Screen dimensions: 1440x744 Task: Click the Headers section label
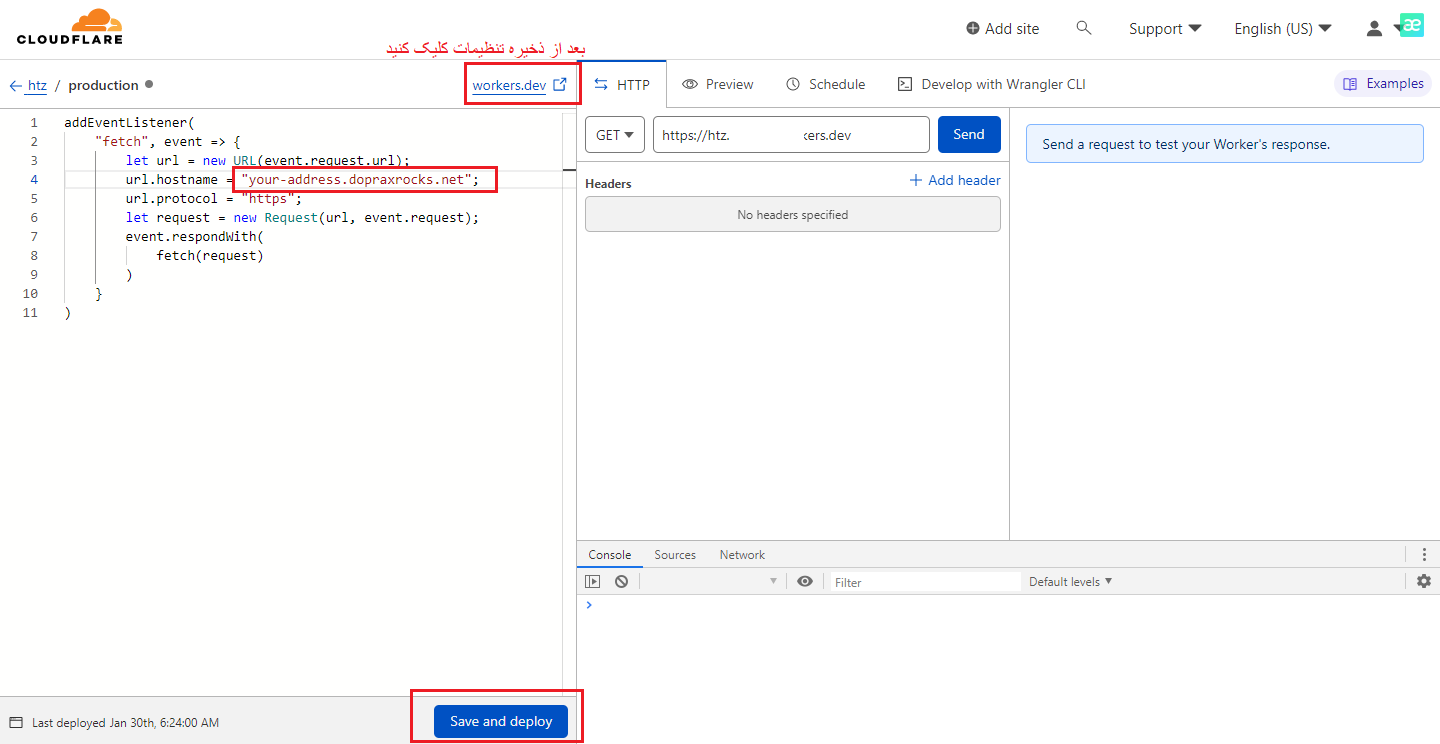click(608, 184)
